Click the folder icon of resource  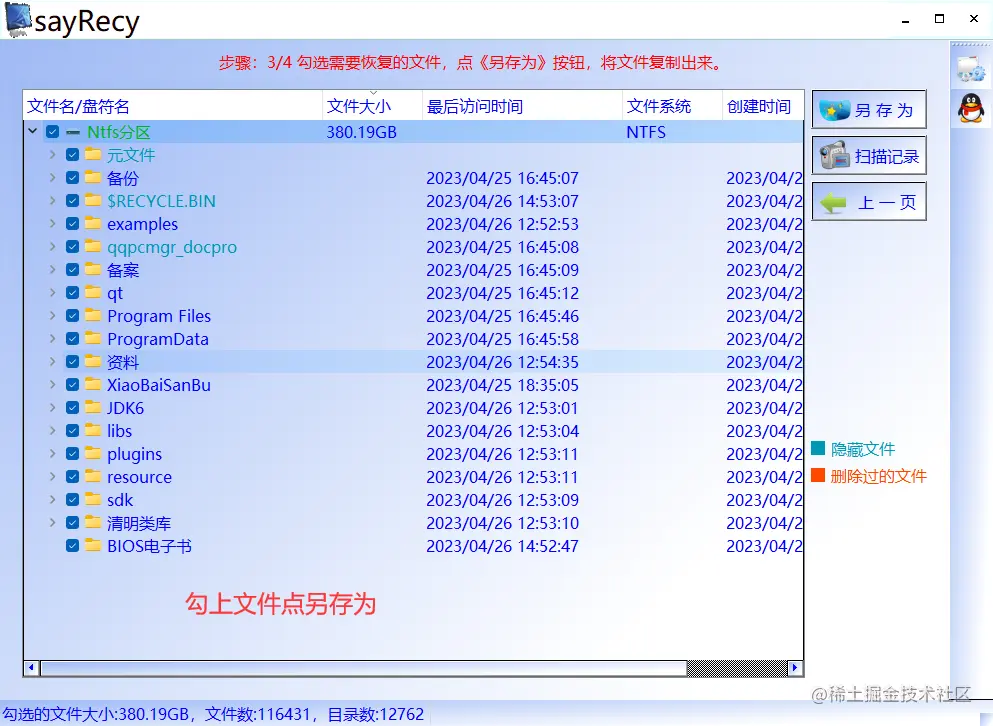(x=93, y=476)
